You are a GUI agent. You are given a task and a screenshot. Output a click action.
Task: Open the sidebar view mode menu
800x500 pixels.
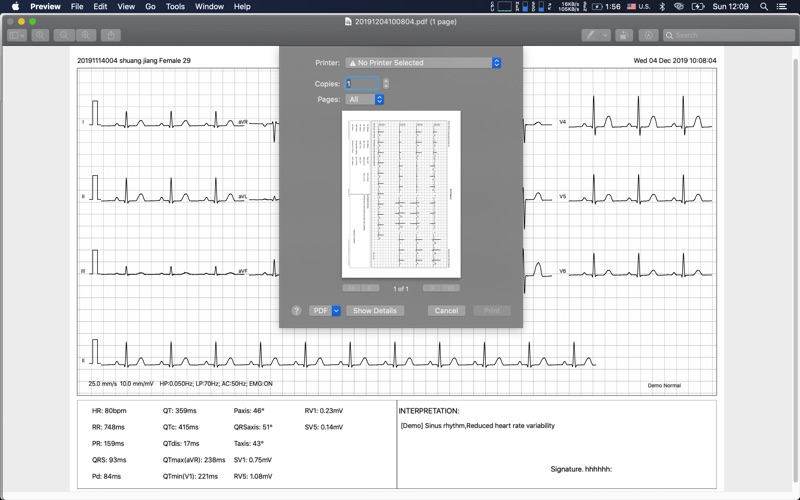(17, 35)
